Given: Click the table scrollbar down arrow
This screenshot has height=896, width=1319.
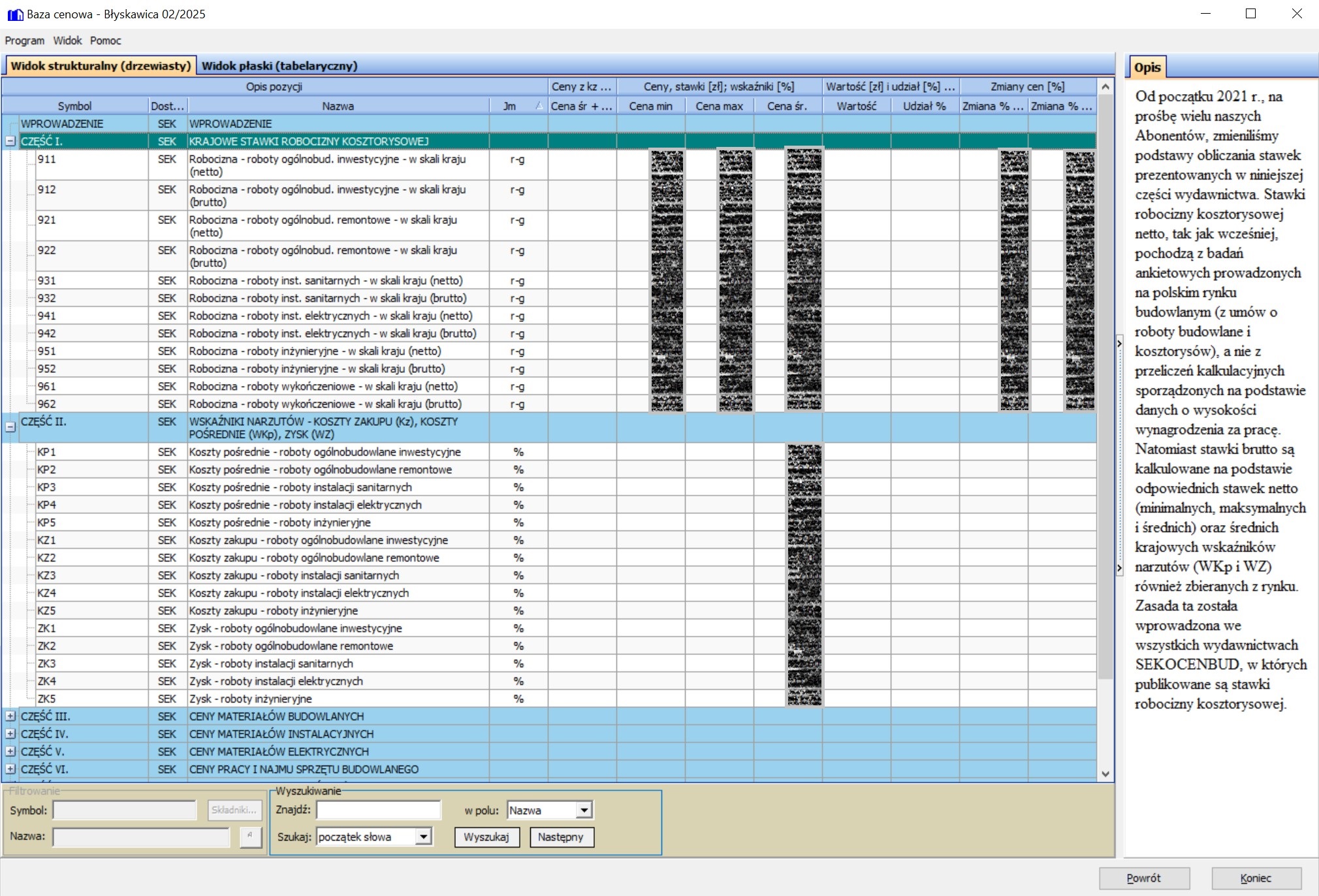Looking at the screenshot, I should pos(1105,774).
